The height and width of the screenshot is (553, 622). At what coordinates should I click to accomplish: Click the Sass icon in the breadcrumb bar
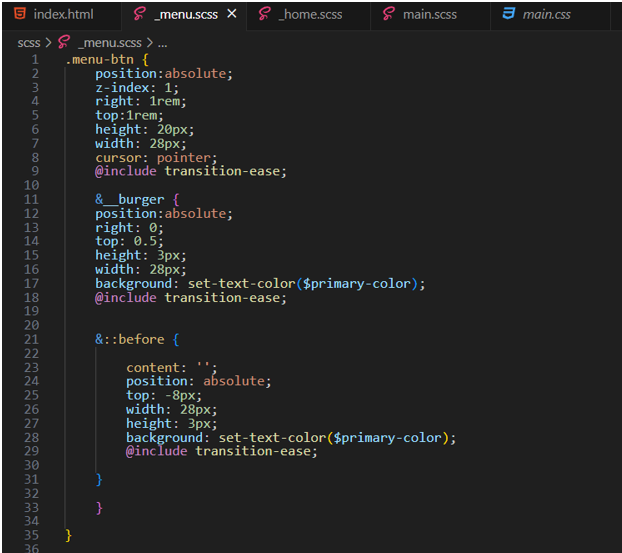pos(65,43)
